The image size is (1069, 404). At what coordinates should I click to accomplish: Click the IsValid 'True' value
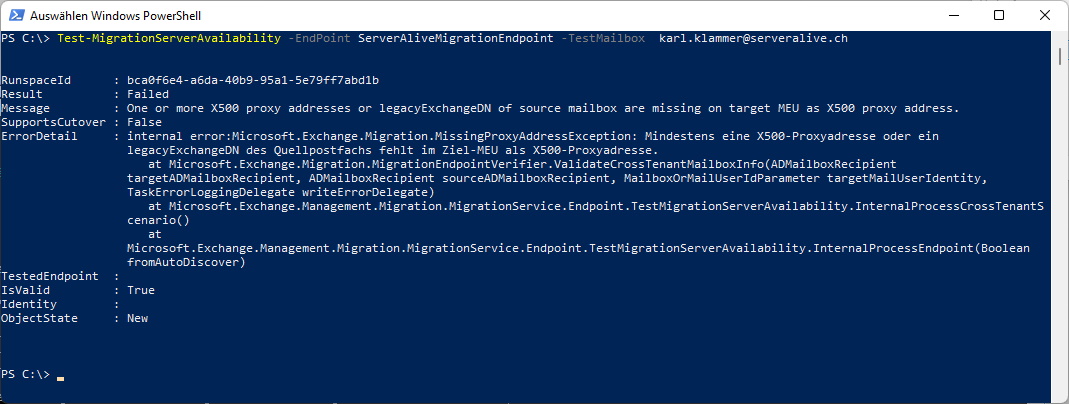[141, 290]
